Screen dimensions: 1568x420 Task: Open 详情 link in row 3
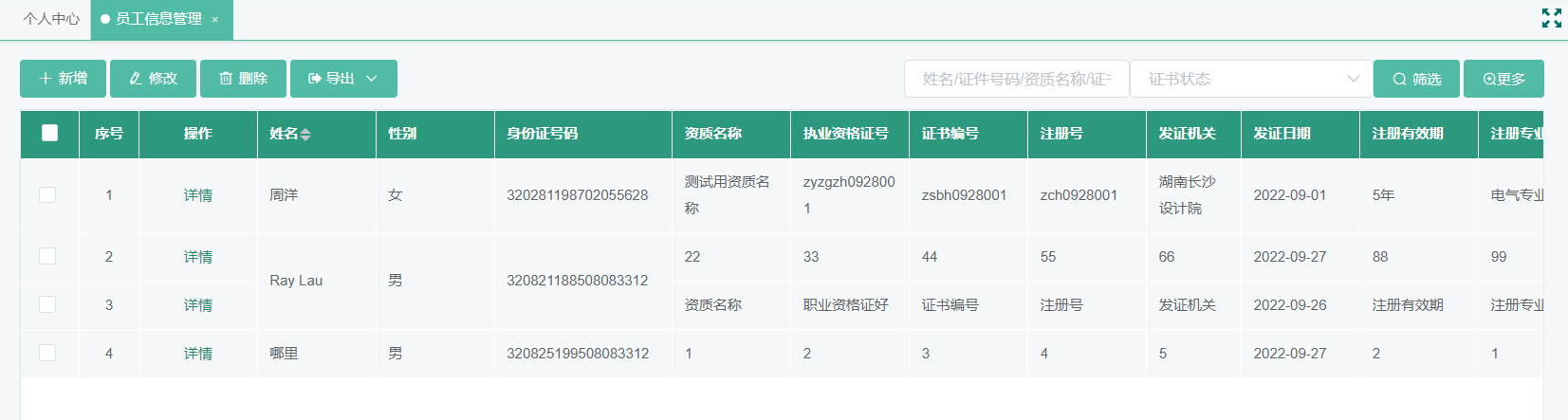(x=197, y=305)
